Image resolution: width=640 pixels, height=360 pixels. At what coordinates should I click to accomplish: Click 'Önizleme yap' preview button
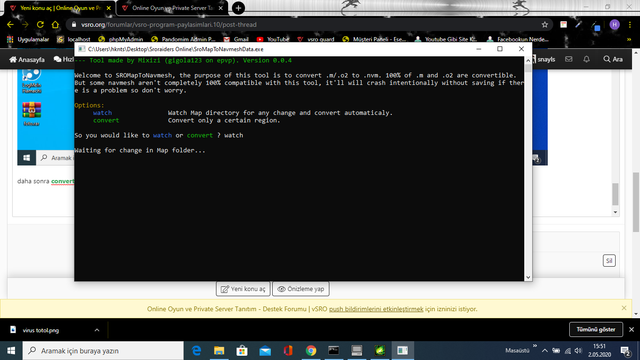tap(301, 289)
